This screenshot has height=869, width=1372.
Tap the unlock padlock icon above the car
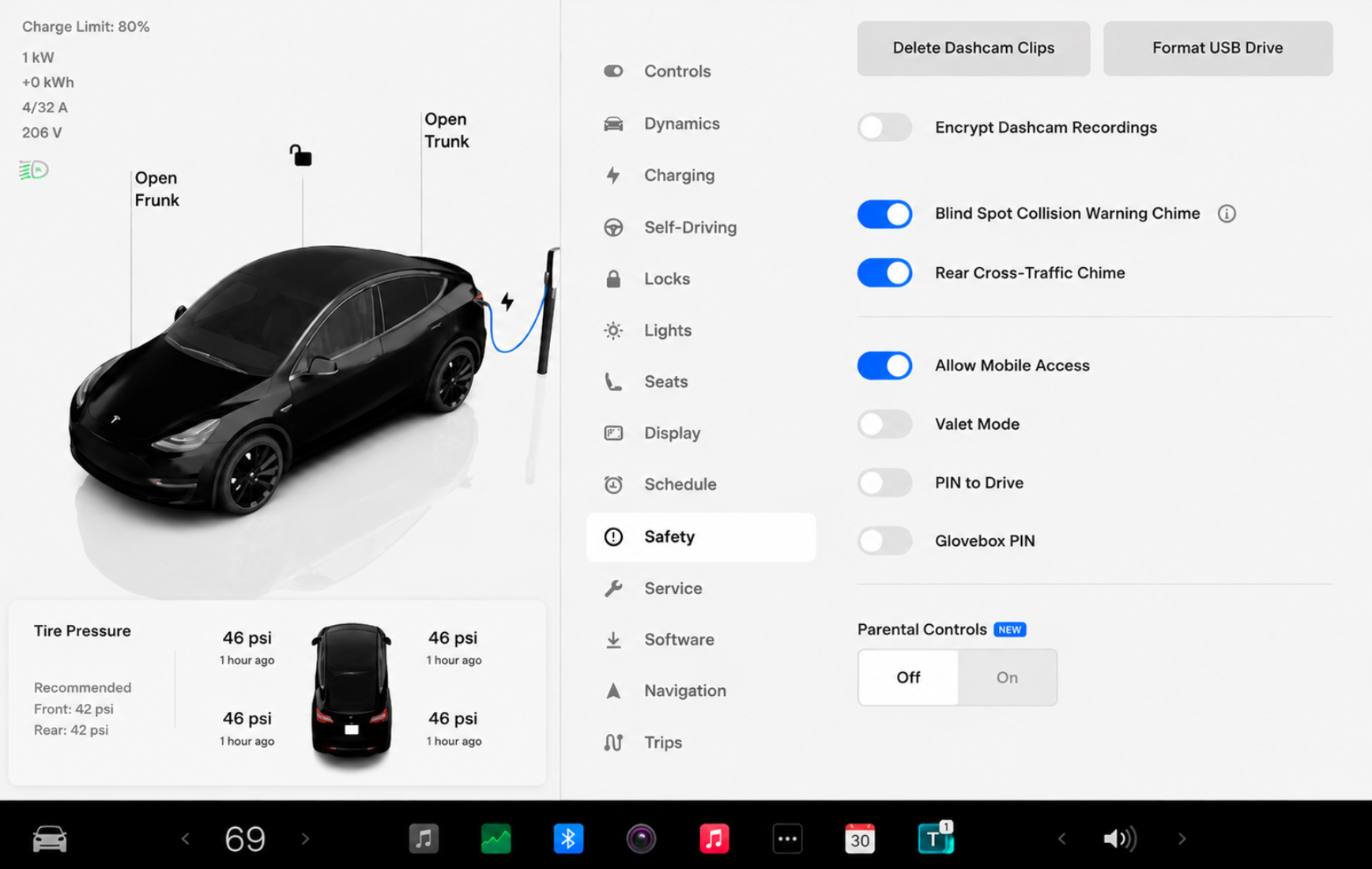300,155
